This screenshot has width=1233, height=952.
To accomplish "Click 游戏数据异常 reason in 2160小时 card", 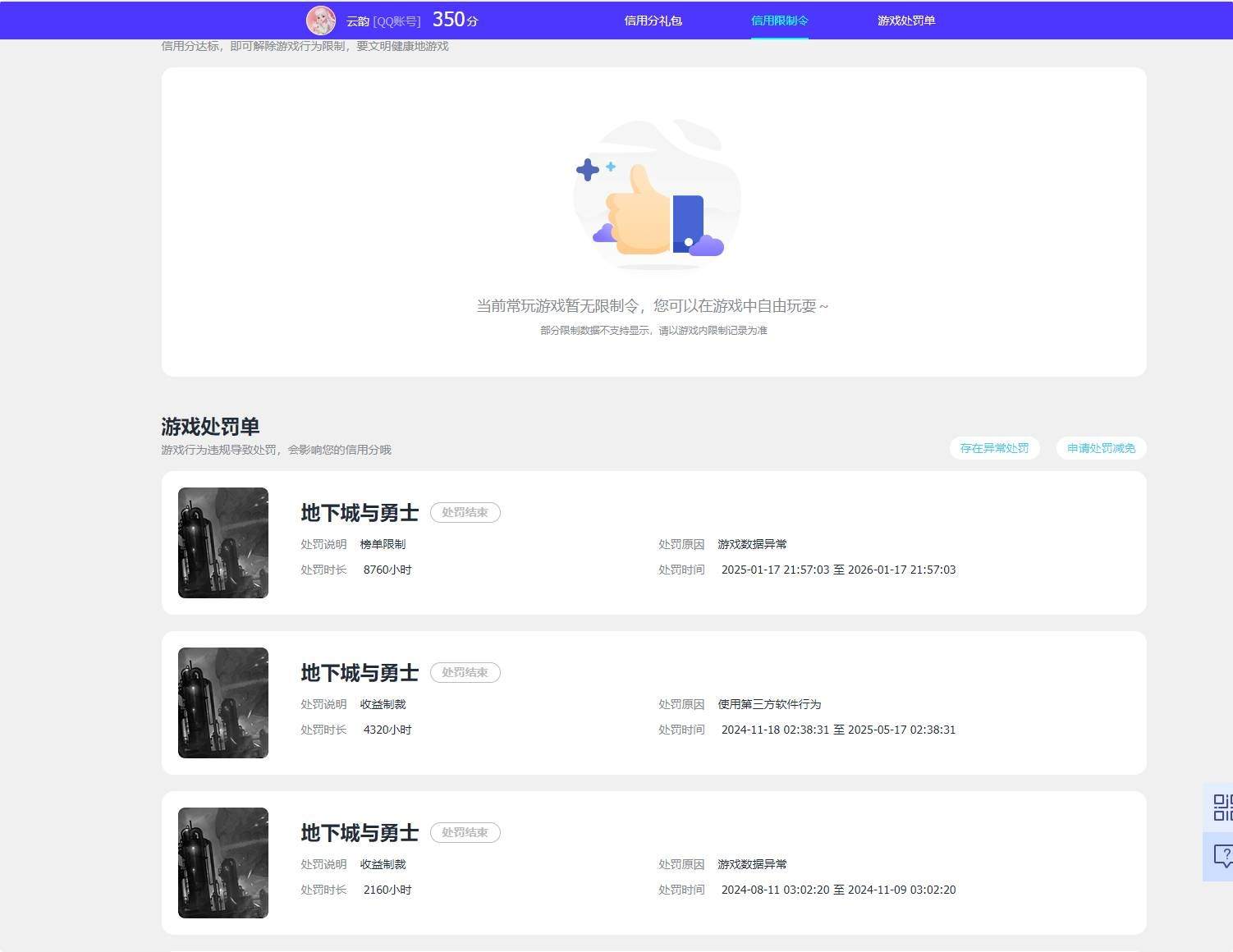I will pos(752,864).
